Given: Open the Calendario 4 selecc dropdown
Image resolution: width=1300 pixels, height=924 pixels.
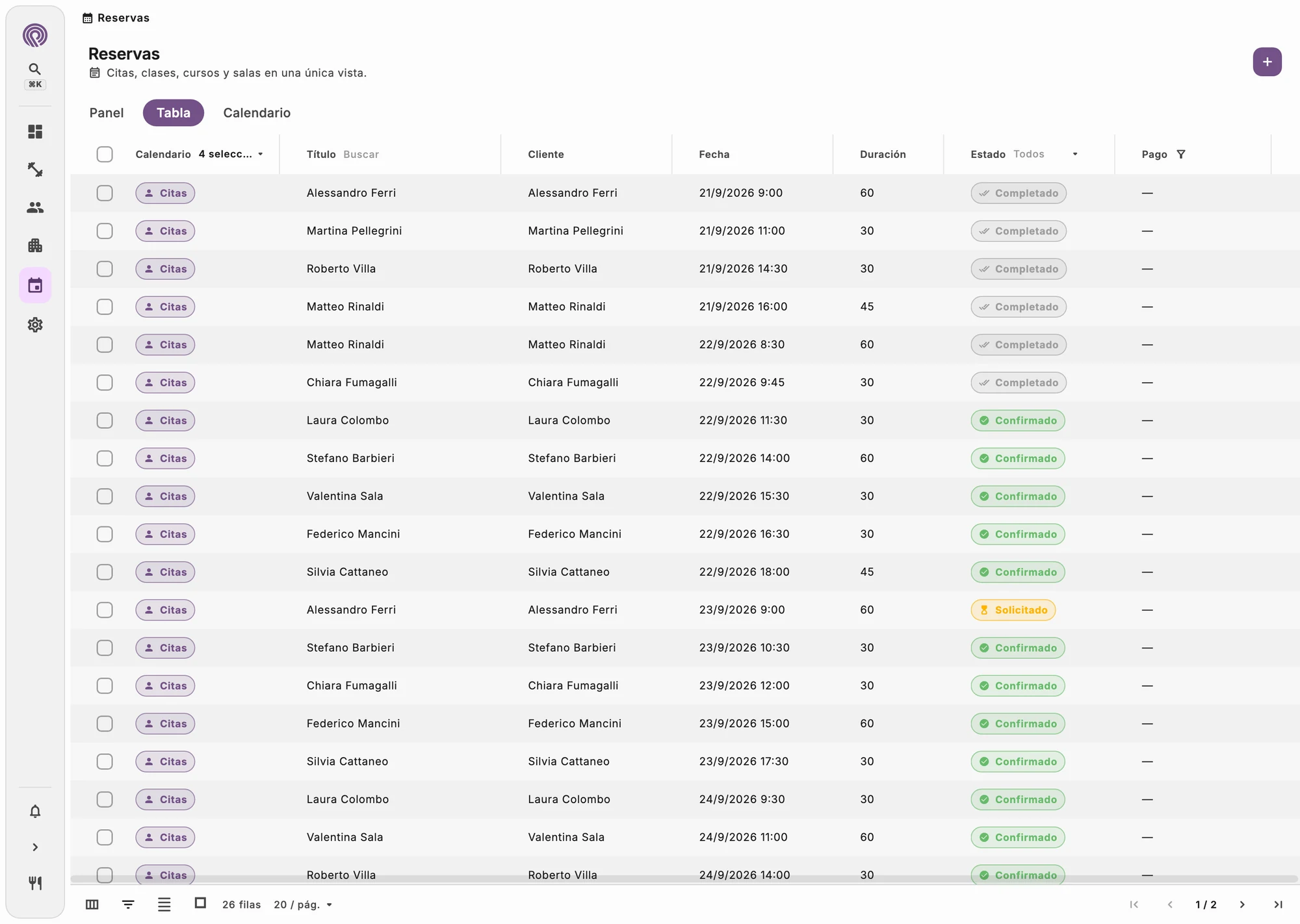Looking at the screenshot, I should (x=231, y=154).
